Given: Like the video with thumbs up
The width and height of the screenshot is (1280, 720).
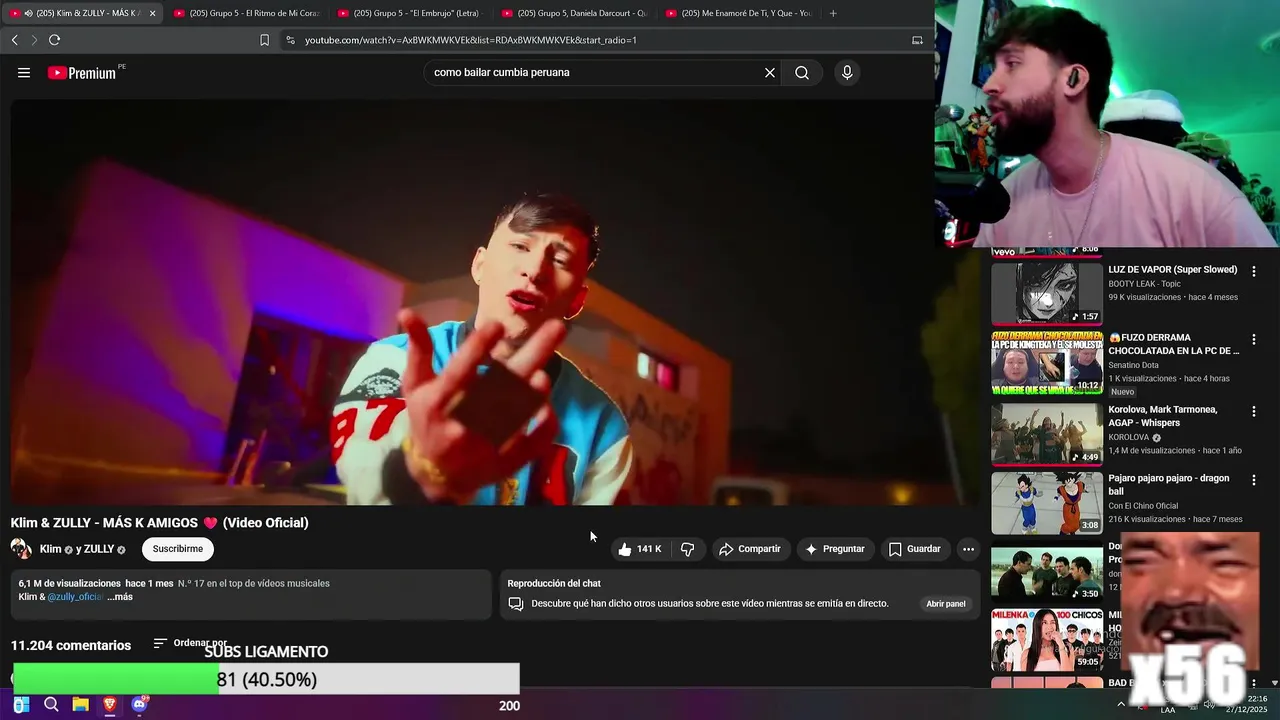Looking at the screenshot, I should tap(640, 549).
